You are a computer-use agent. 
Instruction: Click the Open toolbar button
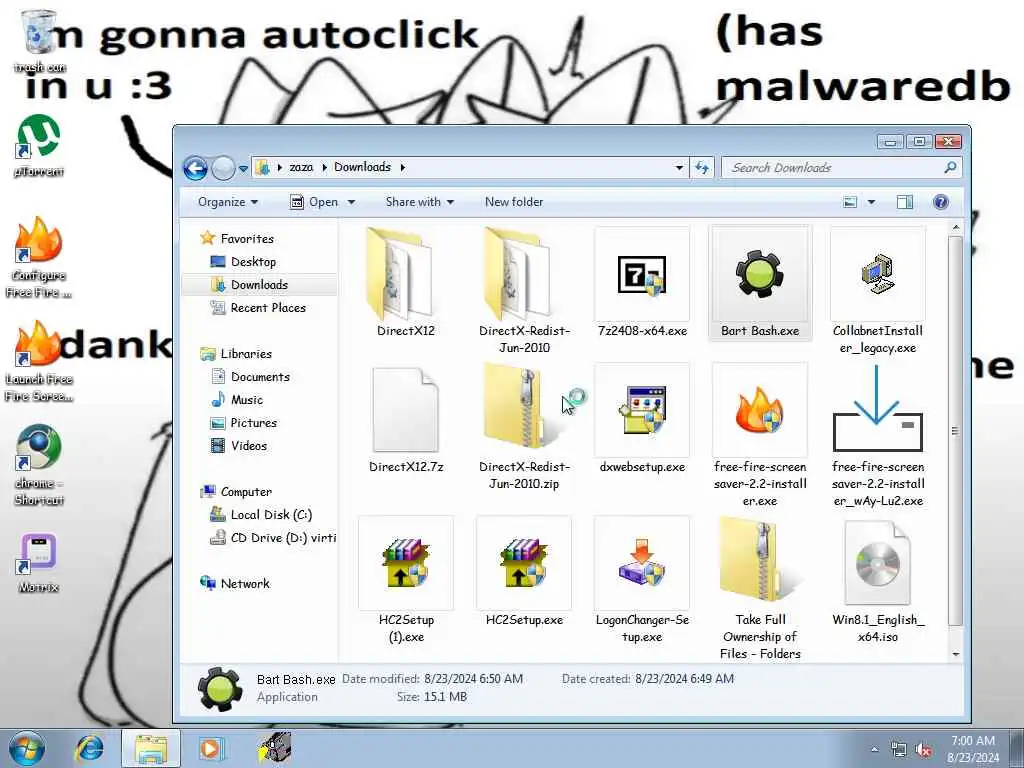[x=314, y=202]
